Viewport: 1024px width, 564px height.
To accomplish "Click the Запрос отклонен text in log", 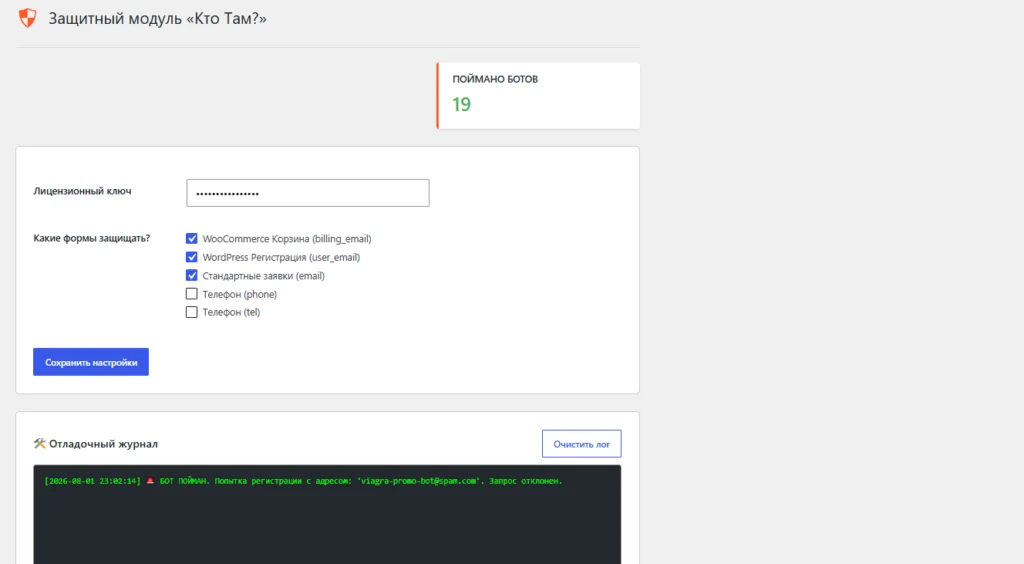I will click(526, 481).
